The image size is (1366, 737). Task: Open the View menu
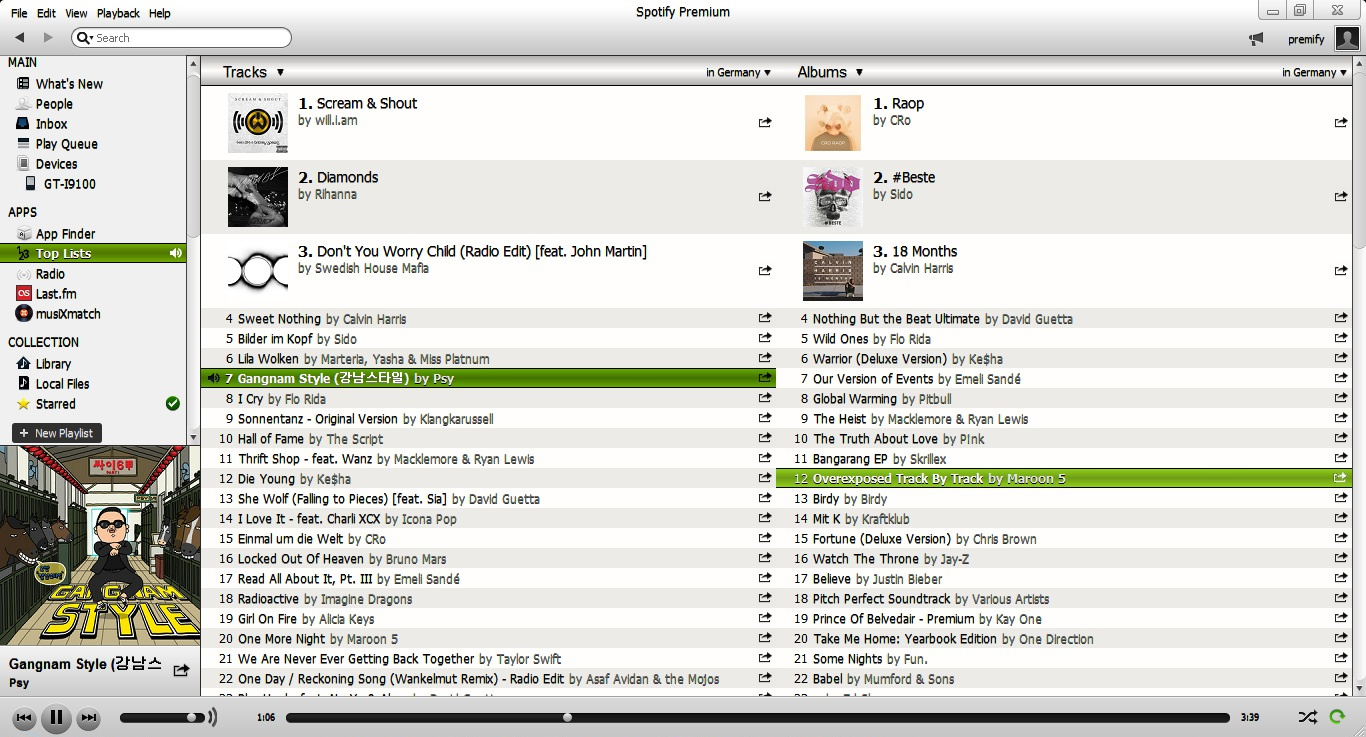76,13
